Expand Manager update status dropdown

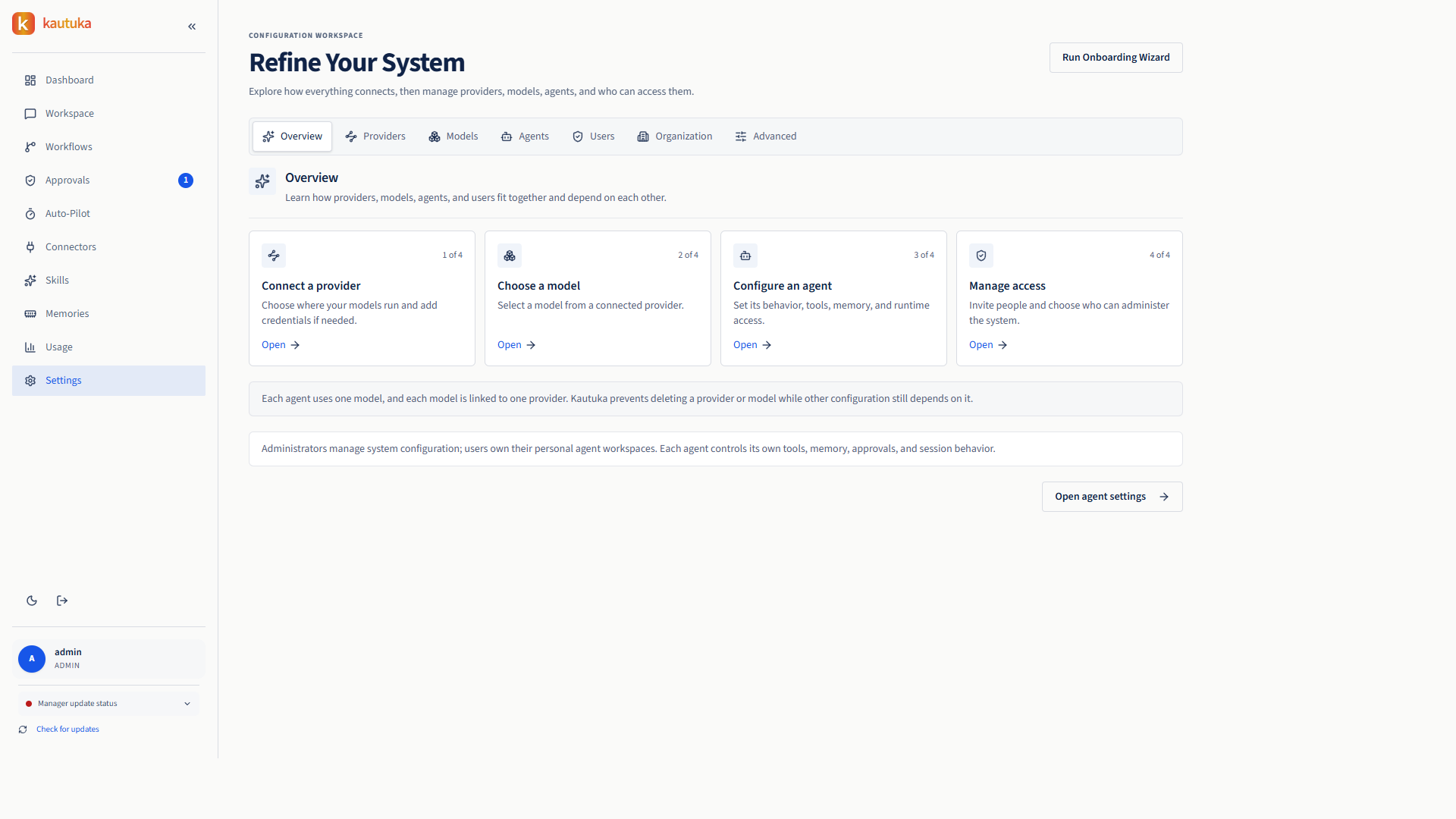point(108,704)
